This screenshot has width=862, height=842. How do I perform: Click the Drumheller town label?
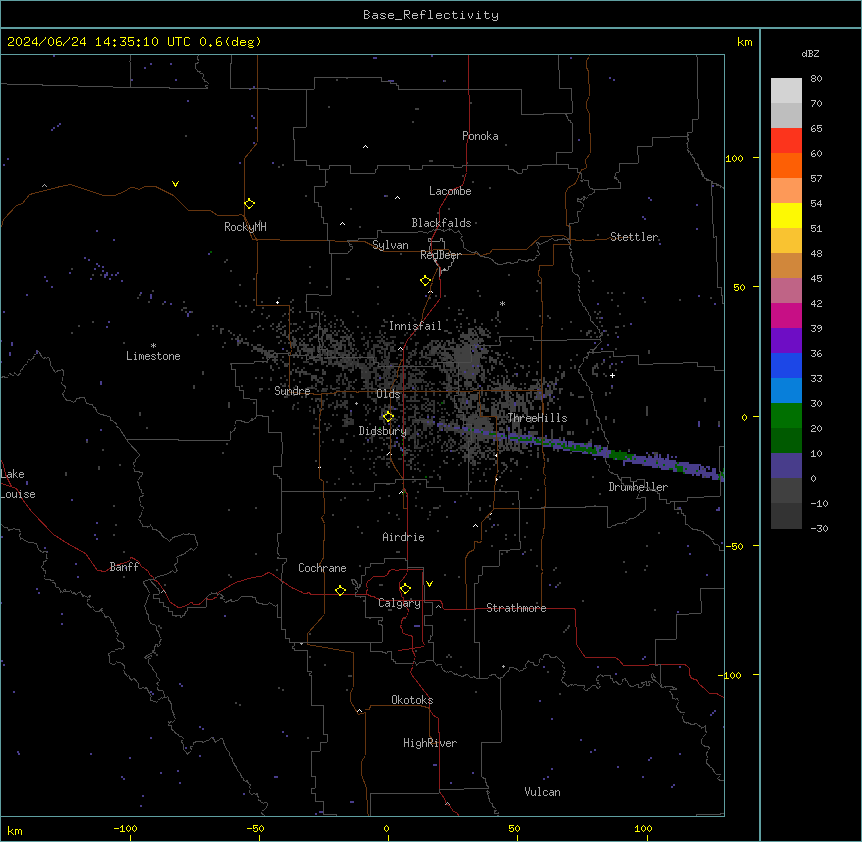coord(638,487)
